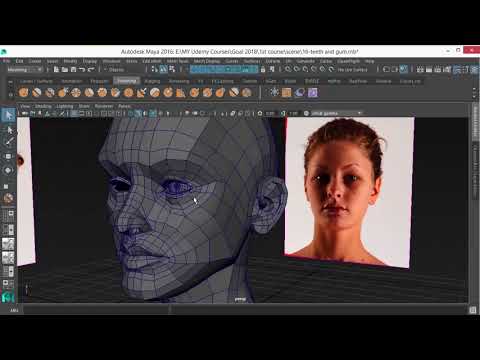Select the Amplify brush on the Sculpting shelf
480x360 pixels.
coord(234,92)
